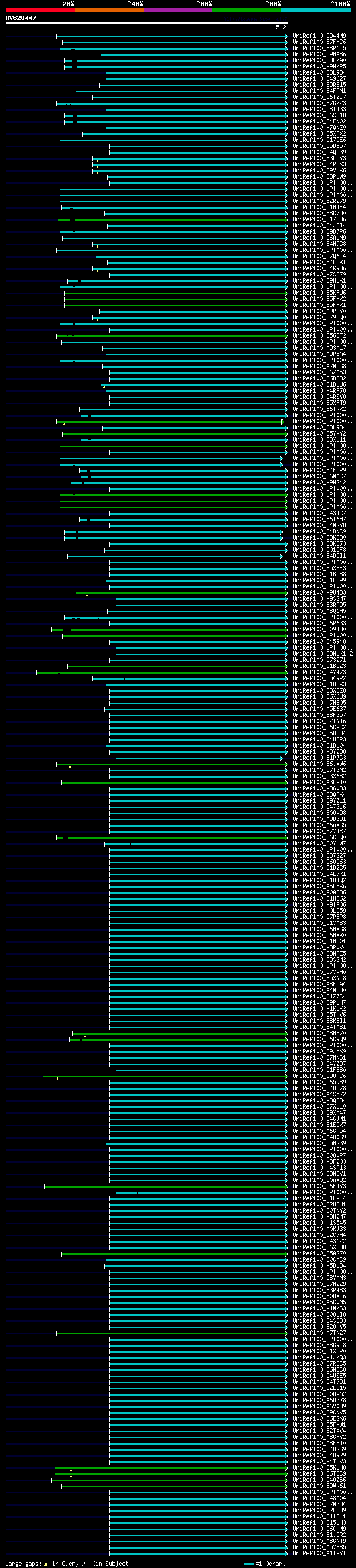Select label UniRef100_B3LXY3
Viewport: 356px width, 1568px height.
pyautogui.click(x=319, y=159)
